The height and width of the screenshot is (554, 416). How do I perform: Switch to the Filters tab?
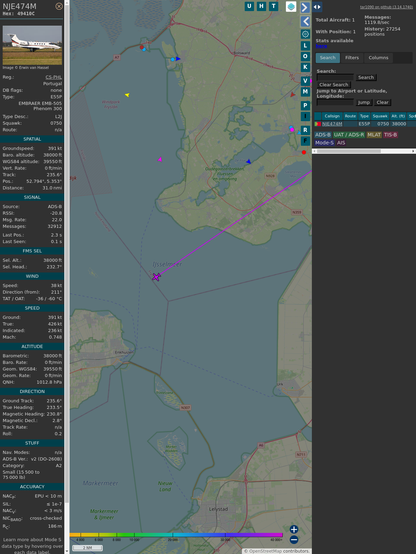click(352, 58)
